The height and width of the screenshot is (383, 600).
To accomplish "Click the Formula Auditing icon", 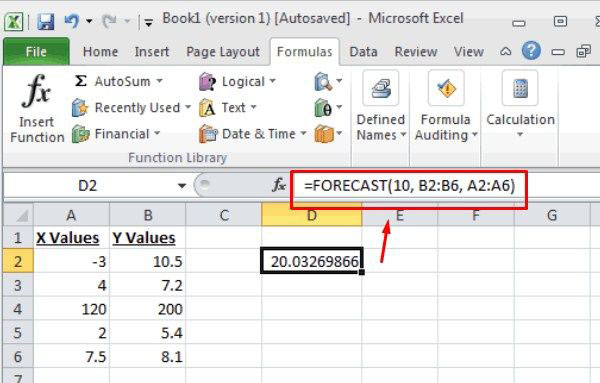I will click(446, 88).
